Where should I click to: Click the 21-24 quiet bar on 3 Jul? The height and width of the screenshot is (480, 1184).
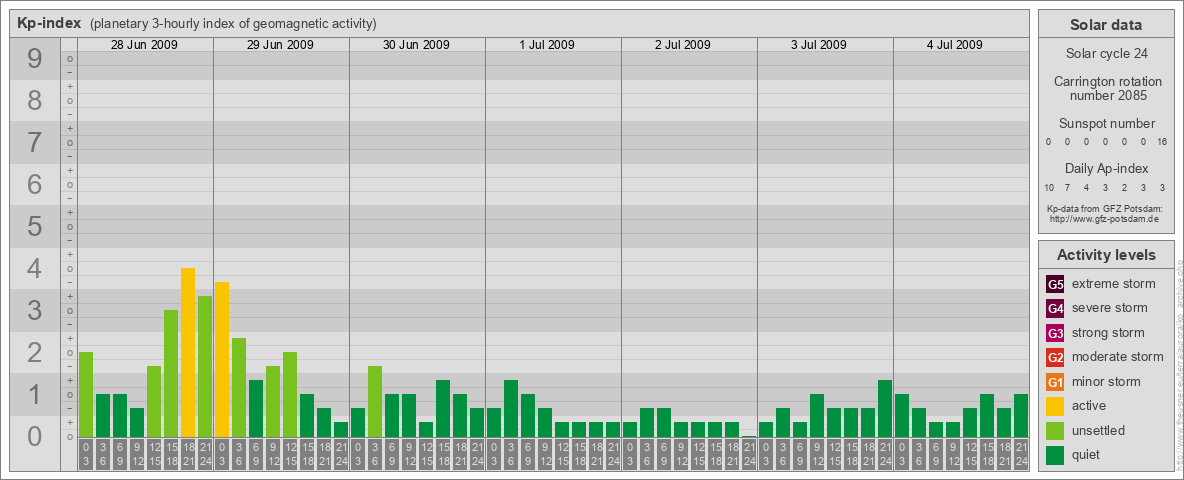885,408
